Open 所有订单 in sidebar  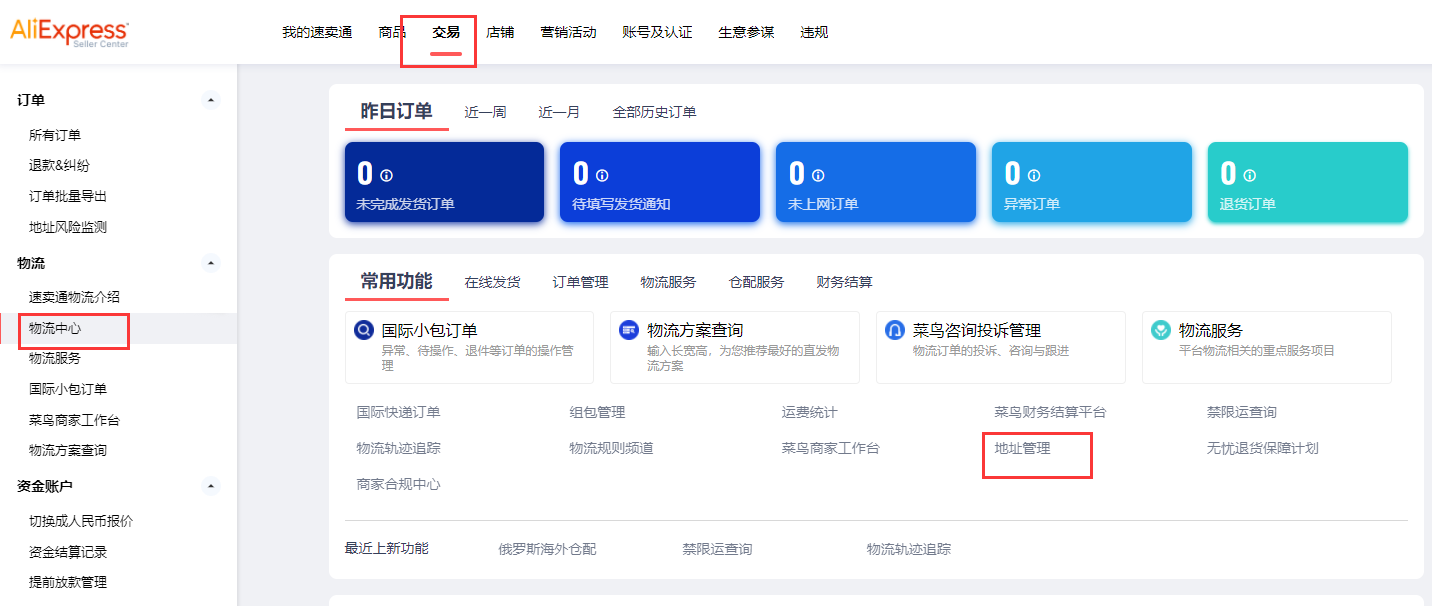(55, 135)
